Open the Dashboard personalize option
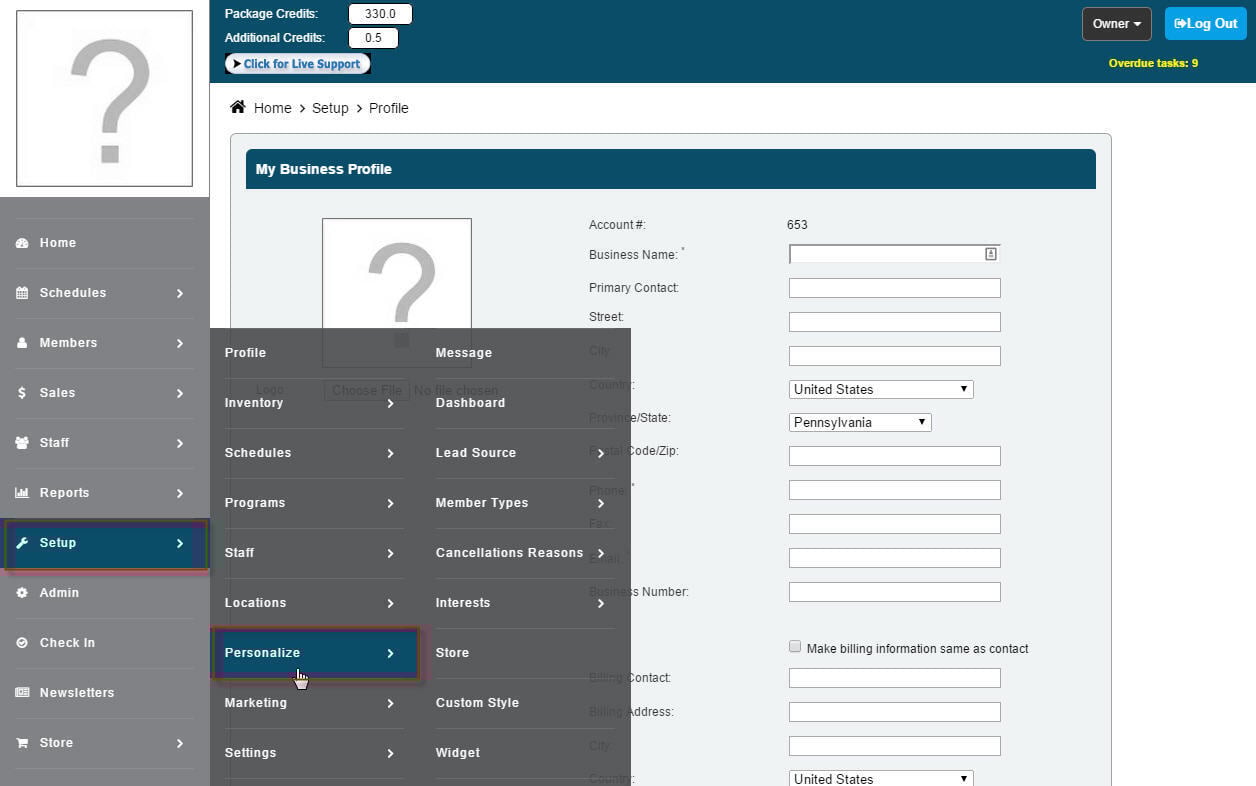Screen dimensions: 1256x786 (x=470, y=403)
